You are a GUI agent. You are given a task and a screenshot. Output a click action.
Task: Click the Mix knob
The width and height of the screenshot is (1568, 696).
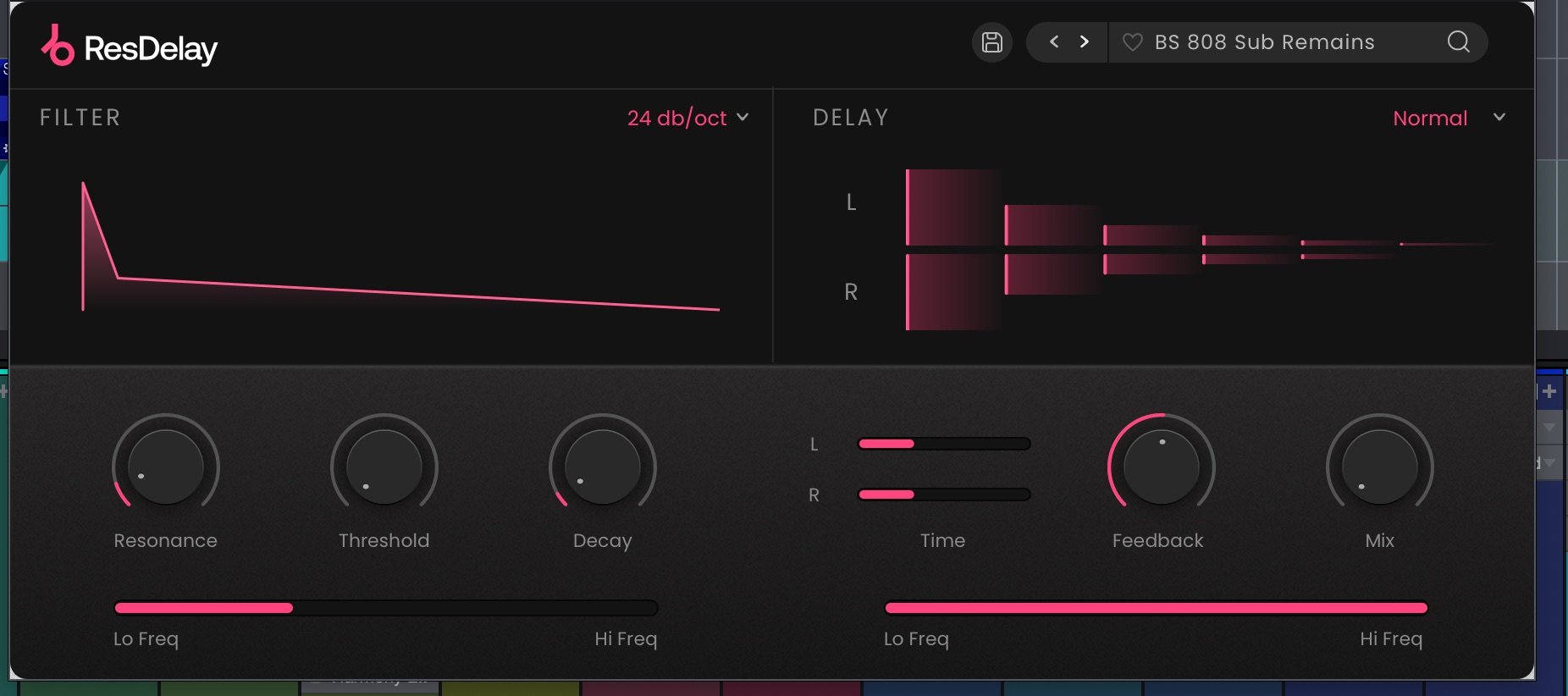click(1380, 467)
